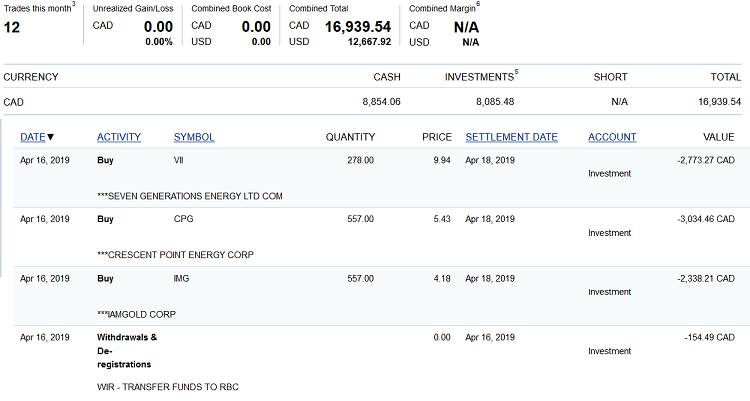This screenshot has height=401, width=750.
Task: Open footnote 3 next to Trades this month
Action: click(73, 5)
